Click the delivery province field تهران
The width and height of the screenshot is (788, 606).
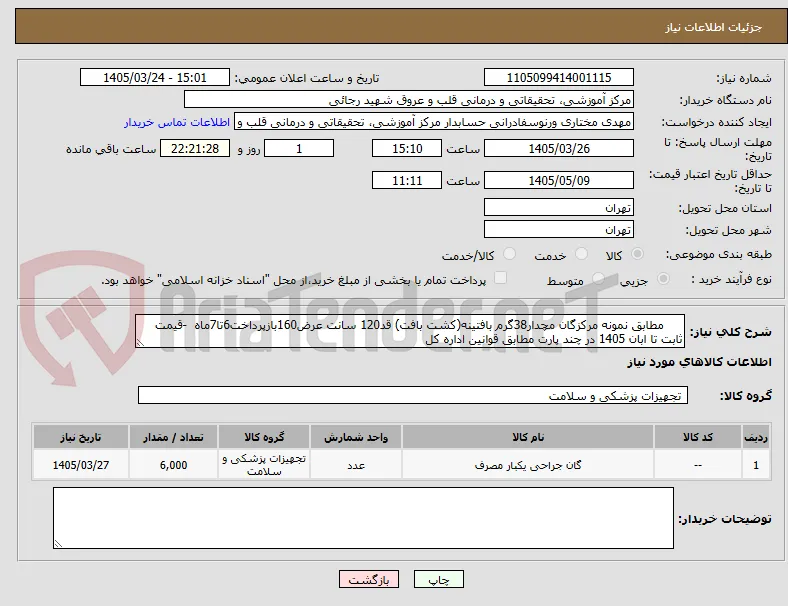tap(559, 207)
